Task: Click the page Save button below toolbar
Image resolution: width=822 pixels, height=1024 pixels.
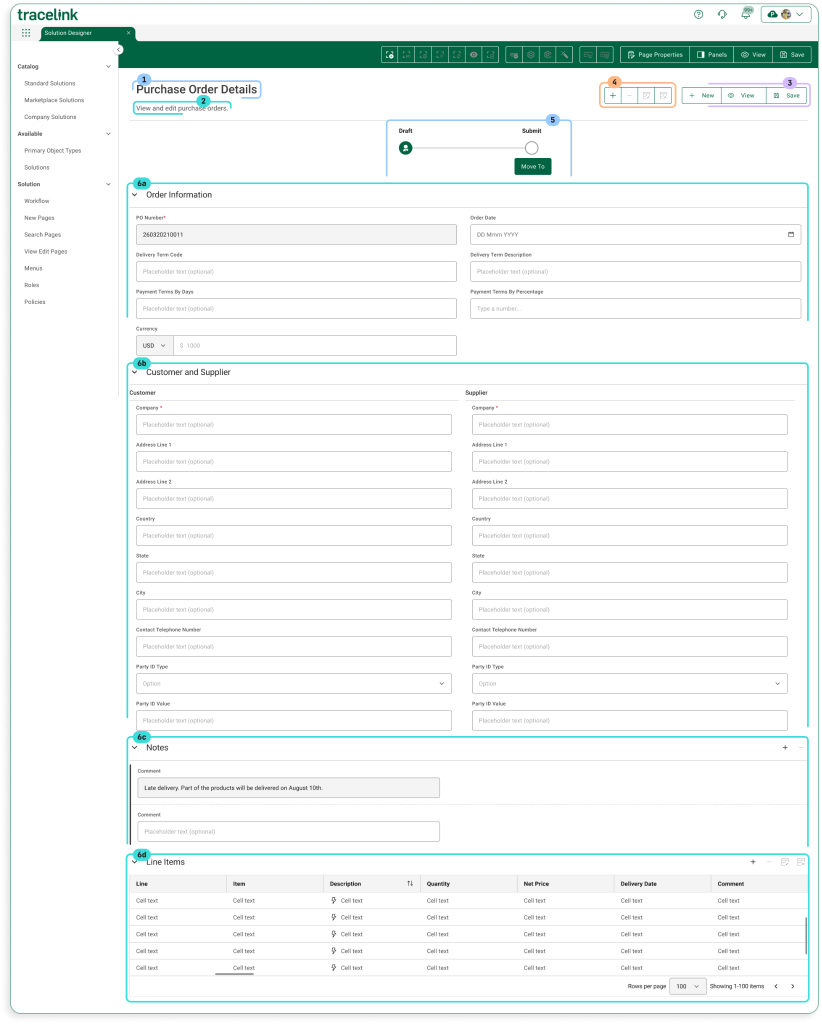Action: [786, 95]
